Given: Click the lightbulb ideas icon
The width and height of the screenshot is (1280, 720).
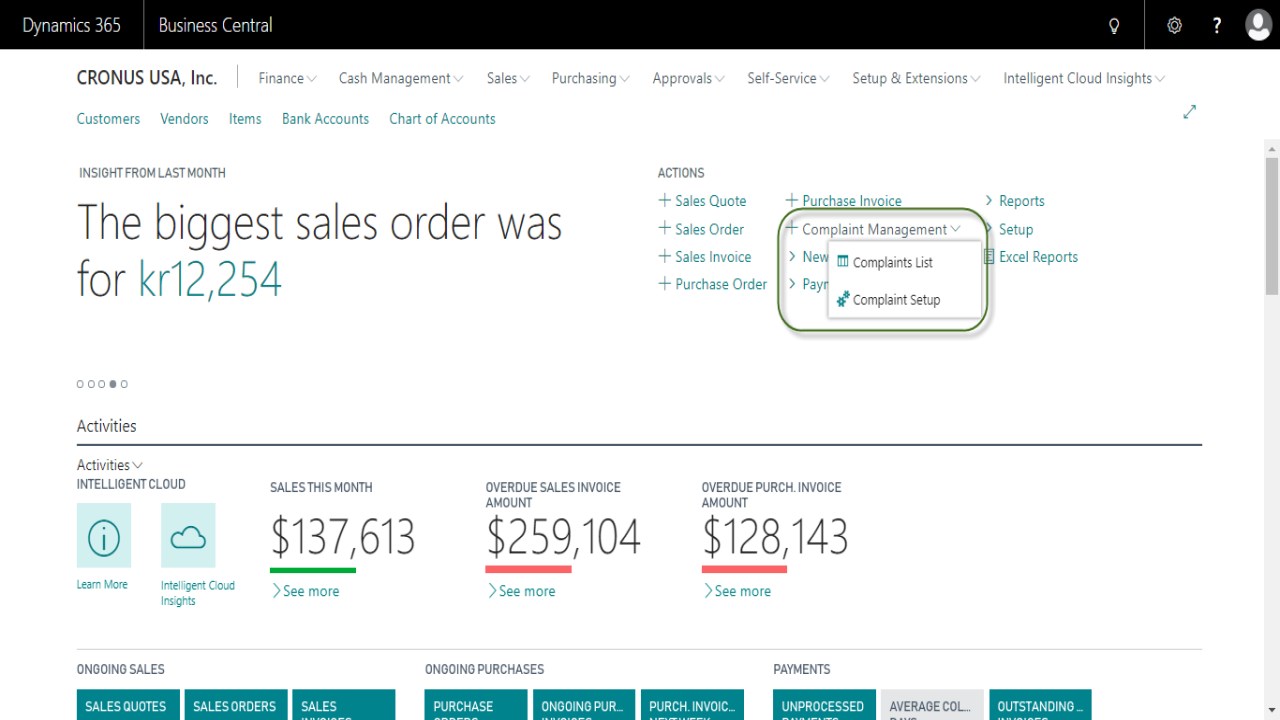Looking at the screenshot, I should coord(1114,26).
